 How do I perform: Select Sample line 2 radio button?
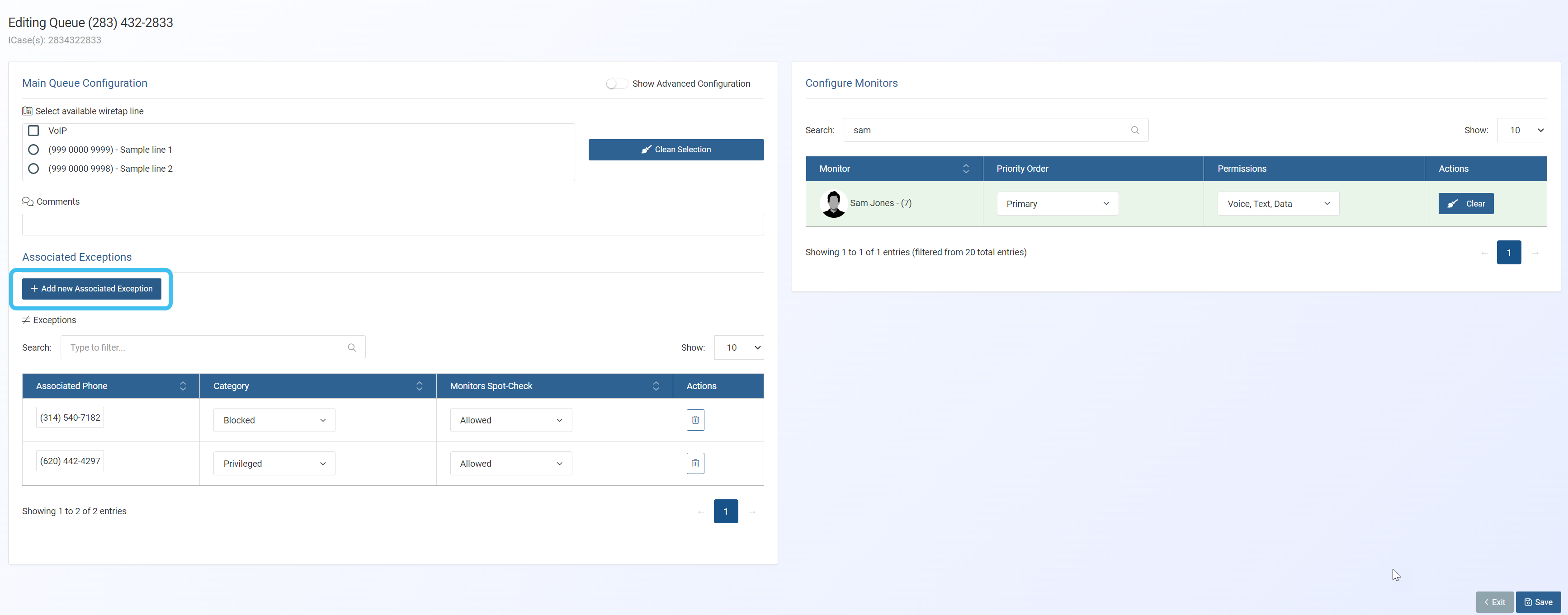[33, 169]
